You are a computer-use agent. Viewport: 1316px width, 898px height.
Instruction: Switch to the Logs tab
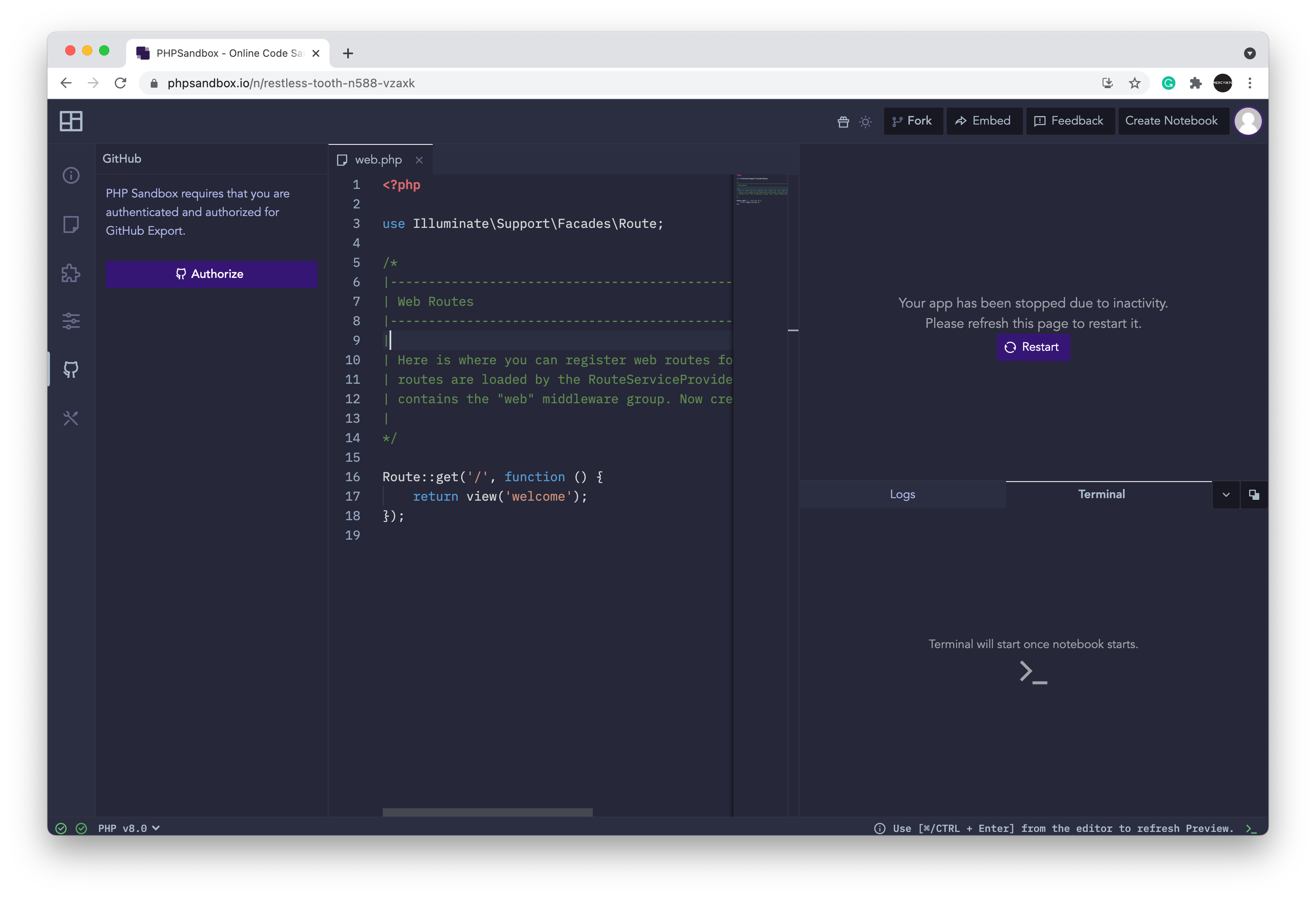tap(902, 495)
